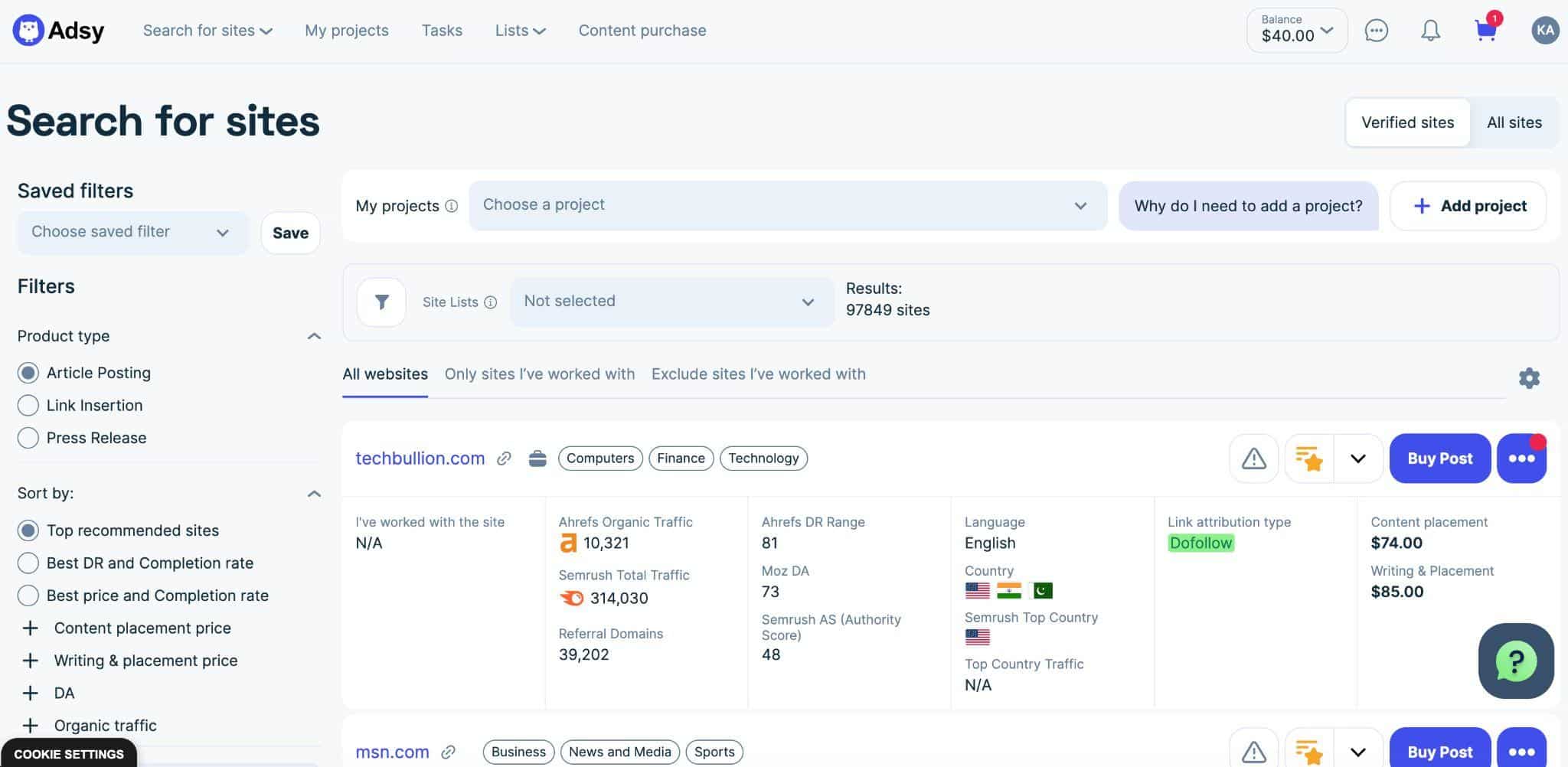Open the Search for sites menu

pyautogui.click(x=207, y=31)
